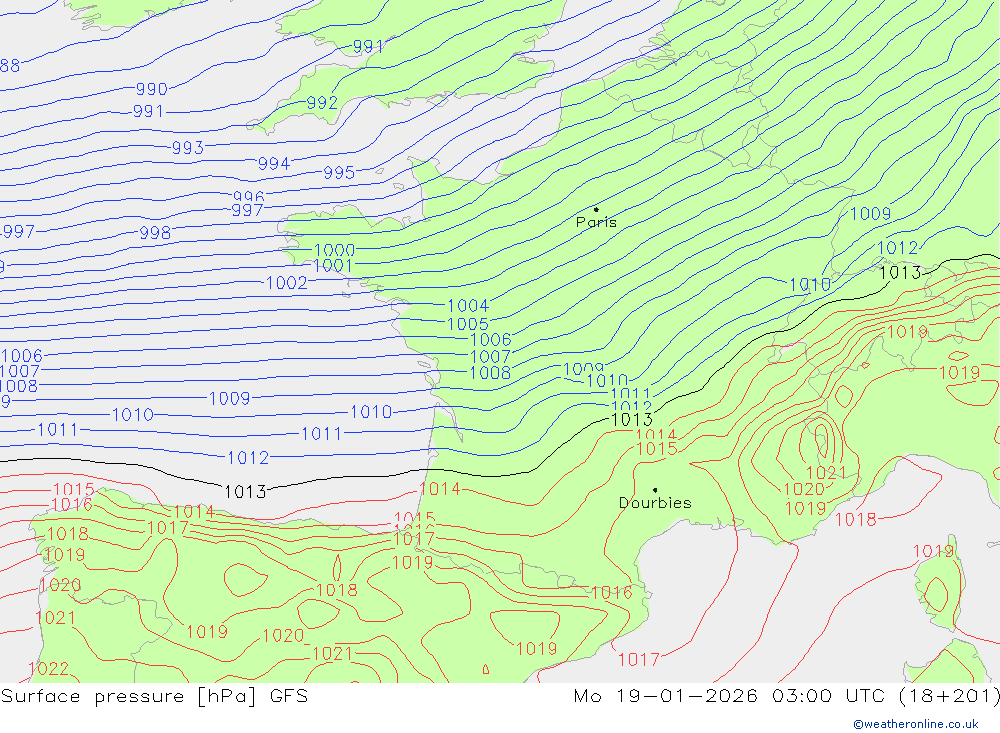Image resolution: width=1000 pixels, height=733 pixels.
Task: Click the red 1021 label over the Alps
Action: 826,473
